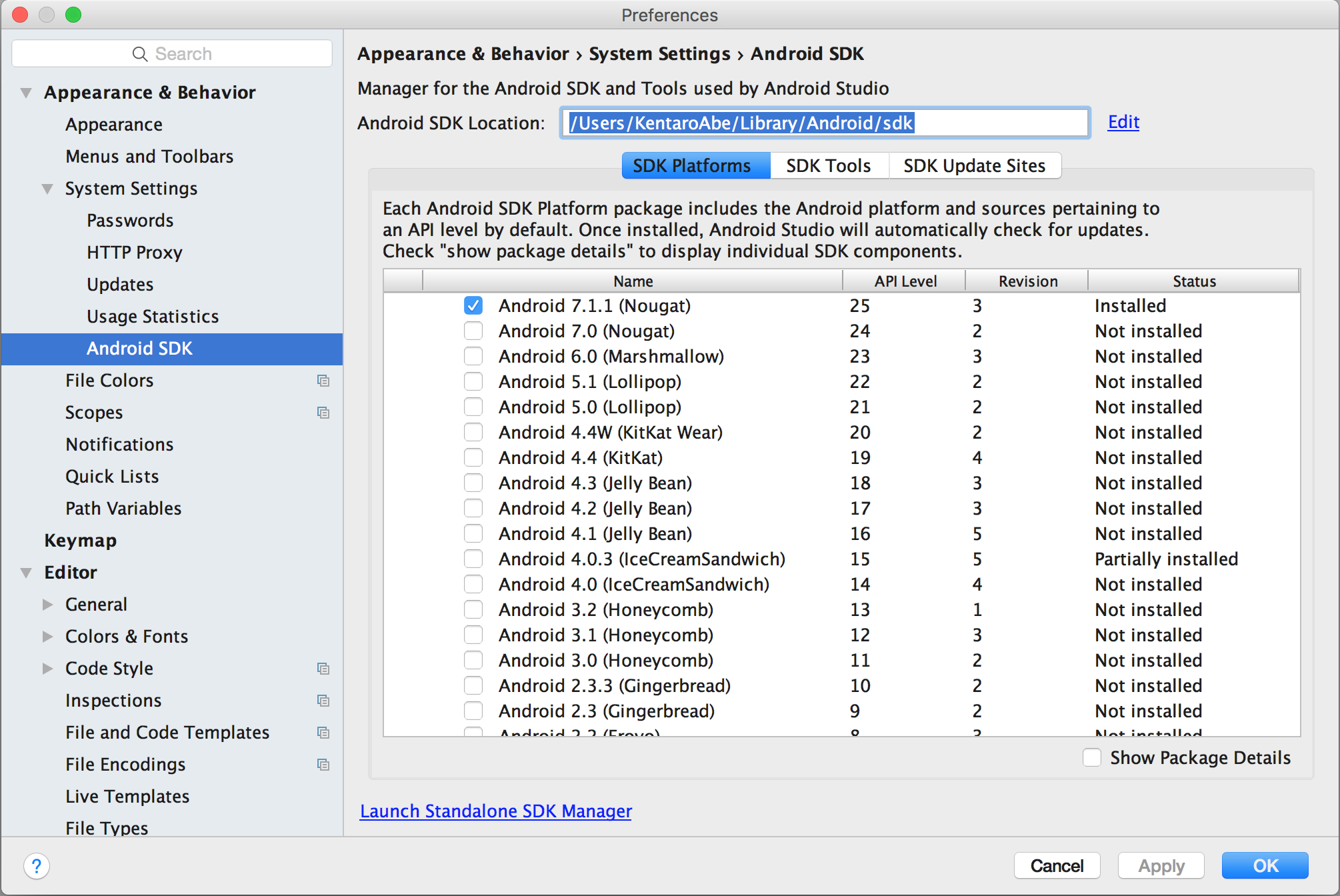
Task: Click the project-level icon beside Inspections
Action: (323, 701)
